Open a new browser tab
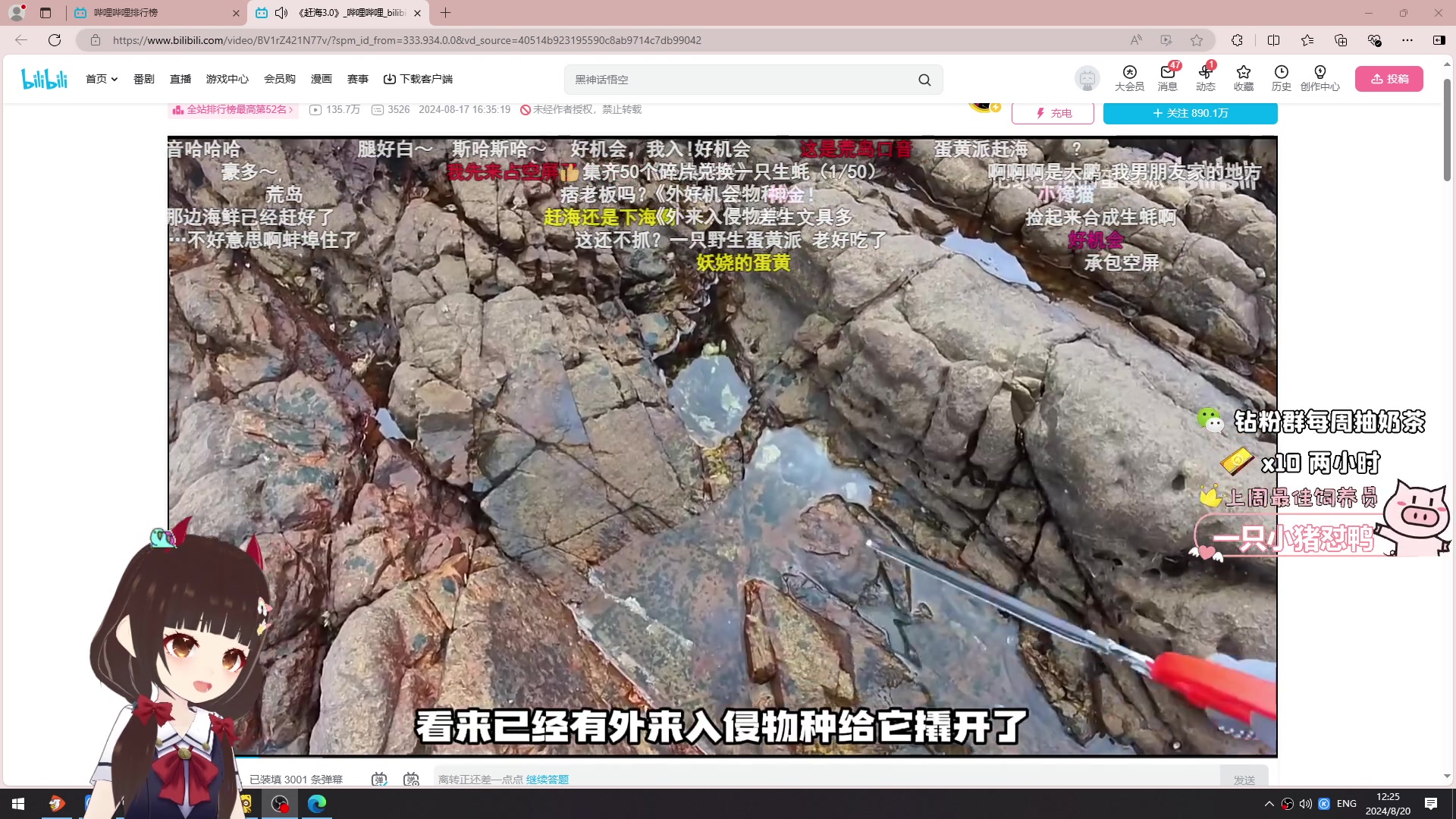The height and width of the screenshot is (819, 1456). pos(445,13)
